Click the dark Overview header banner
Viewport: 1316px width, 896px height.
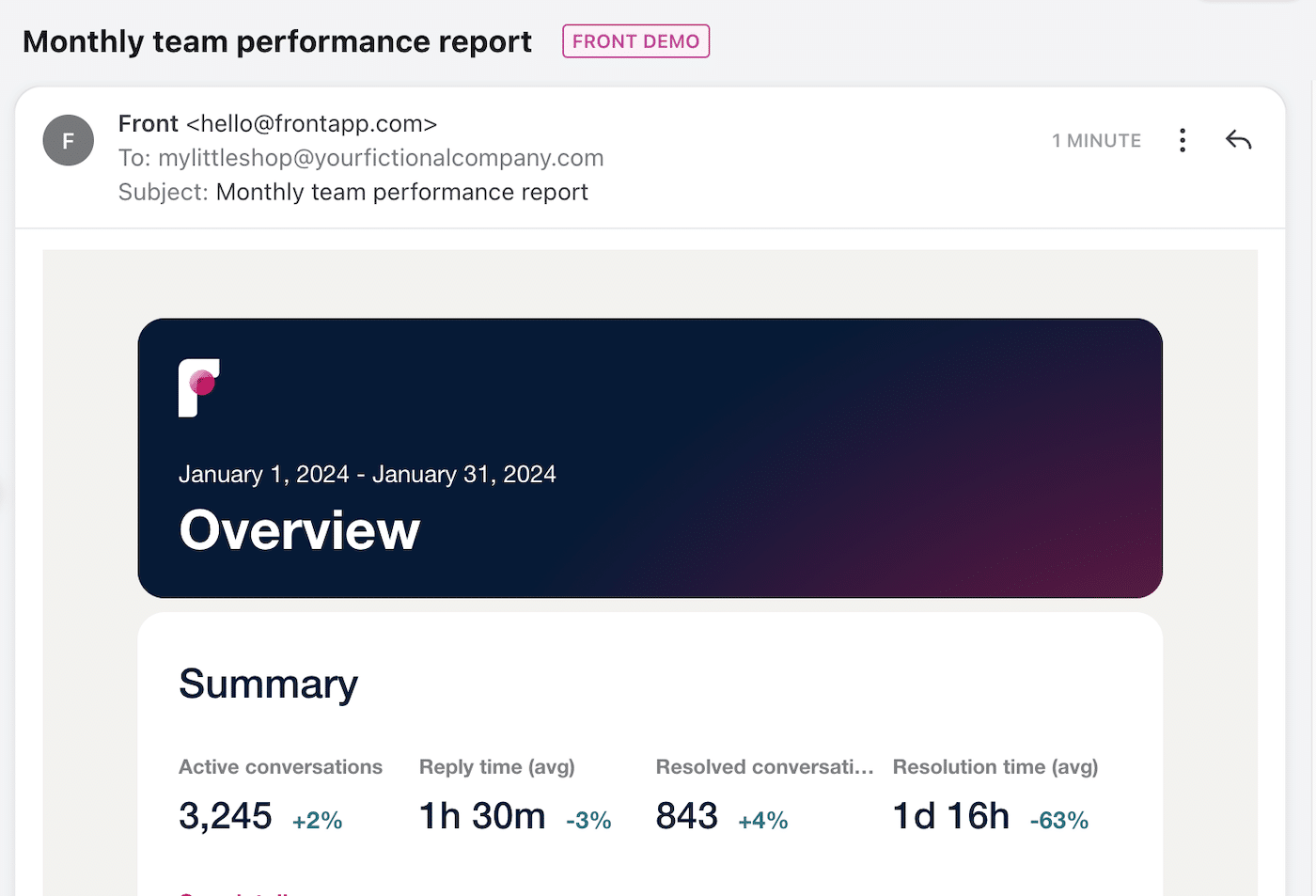click(650, 458)
